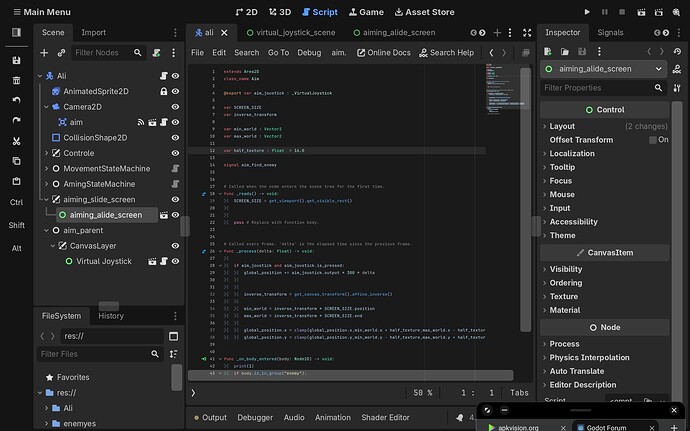Viewport: 690px width, 431px height.
Task: Toggle visibility of AnimatedSprite2D
Action: [175, 91]
